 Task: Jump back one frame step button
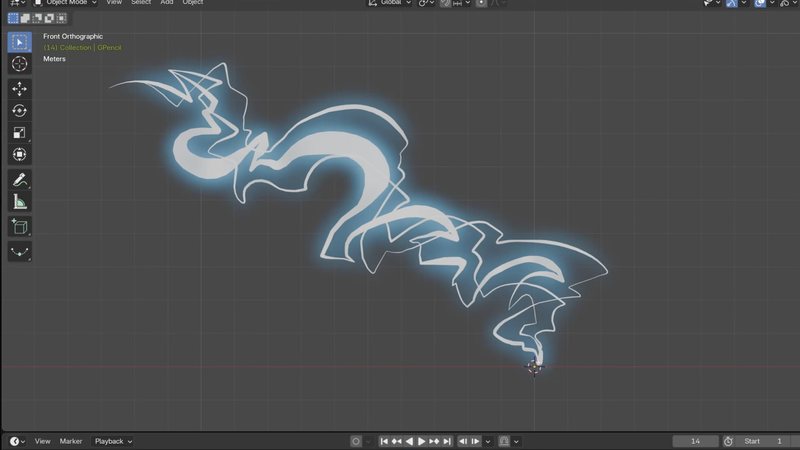click(463, 441)
